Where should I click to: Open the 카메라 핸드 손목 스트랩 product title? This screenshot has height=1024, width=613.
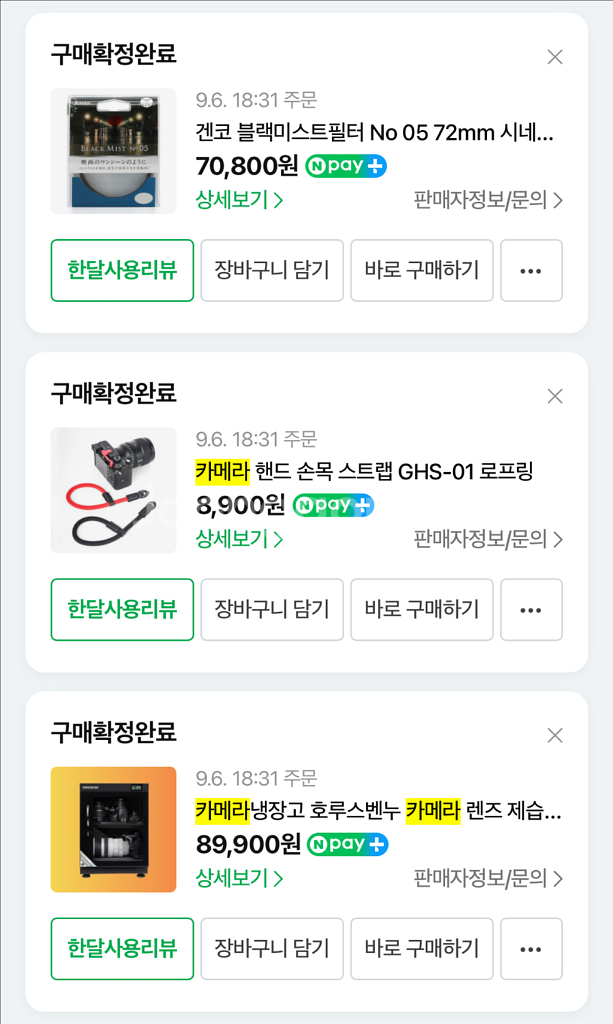click(x=364, y=471)
